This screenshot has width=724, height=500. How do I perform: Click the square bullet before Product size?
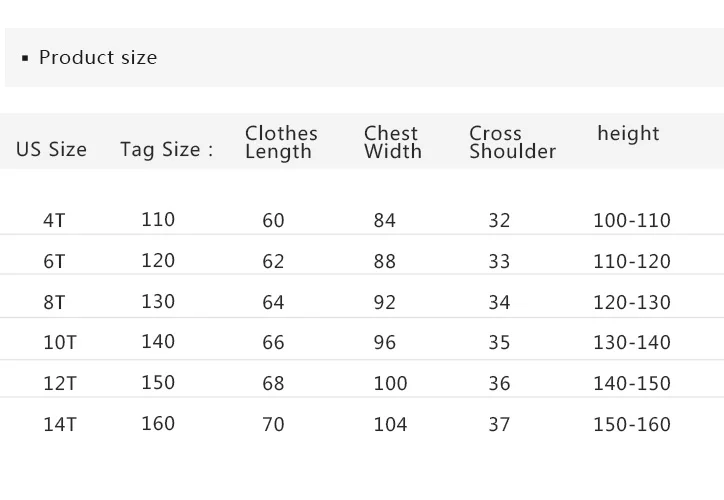click(25, 58)
